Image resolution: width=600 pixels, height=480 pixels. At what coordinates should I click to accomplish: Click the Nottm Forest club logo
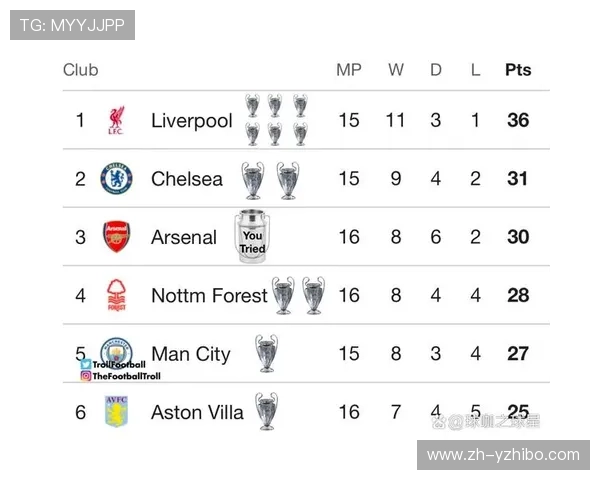click(x=117, y=295)
